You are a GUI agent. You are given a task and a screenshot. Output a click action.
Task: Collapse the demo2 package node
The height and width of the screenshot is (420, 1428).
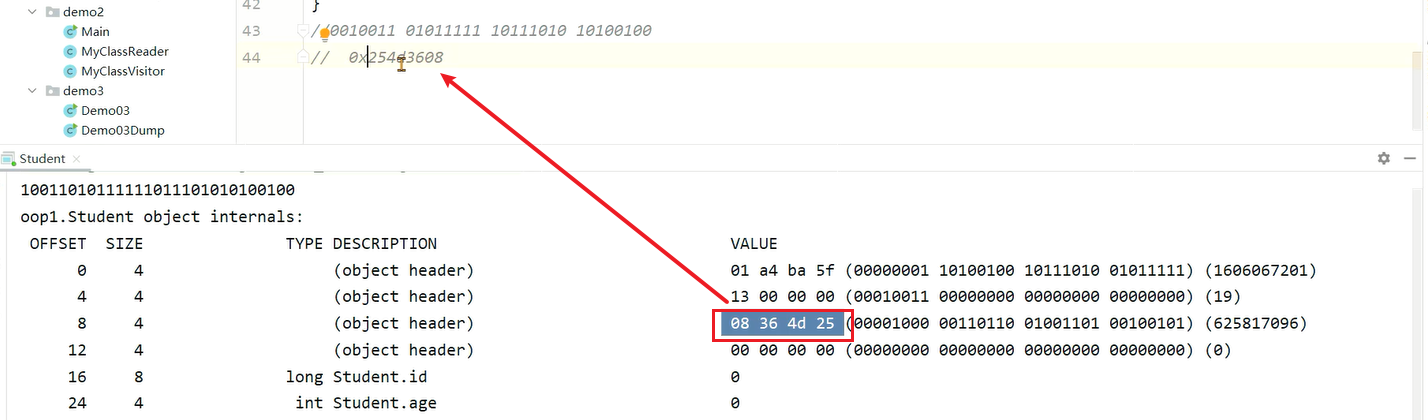(x=32, y=11)
